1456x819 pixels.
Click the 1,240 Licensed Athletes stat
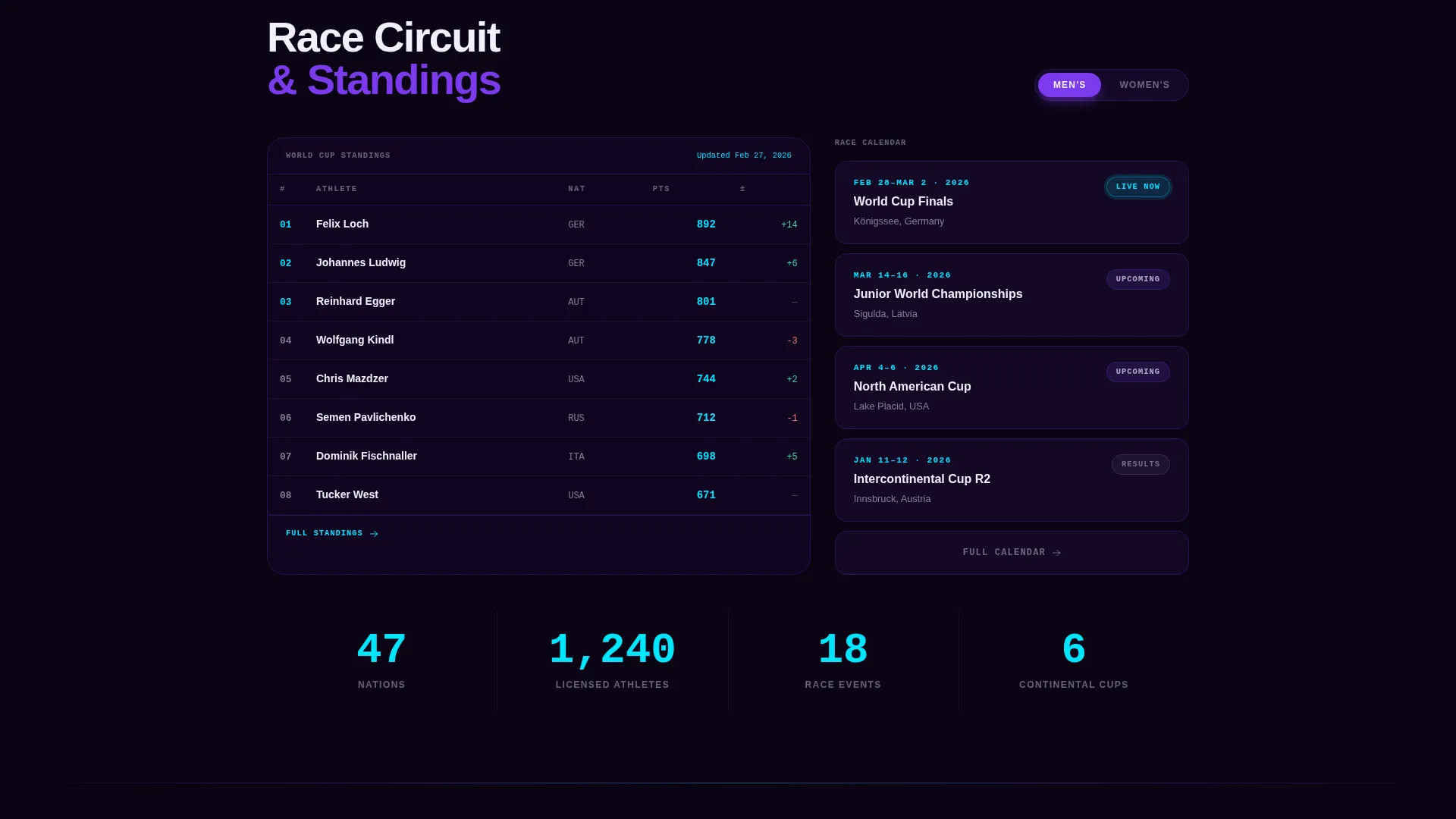[x=612, y=660]
